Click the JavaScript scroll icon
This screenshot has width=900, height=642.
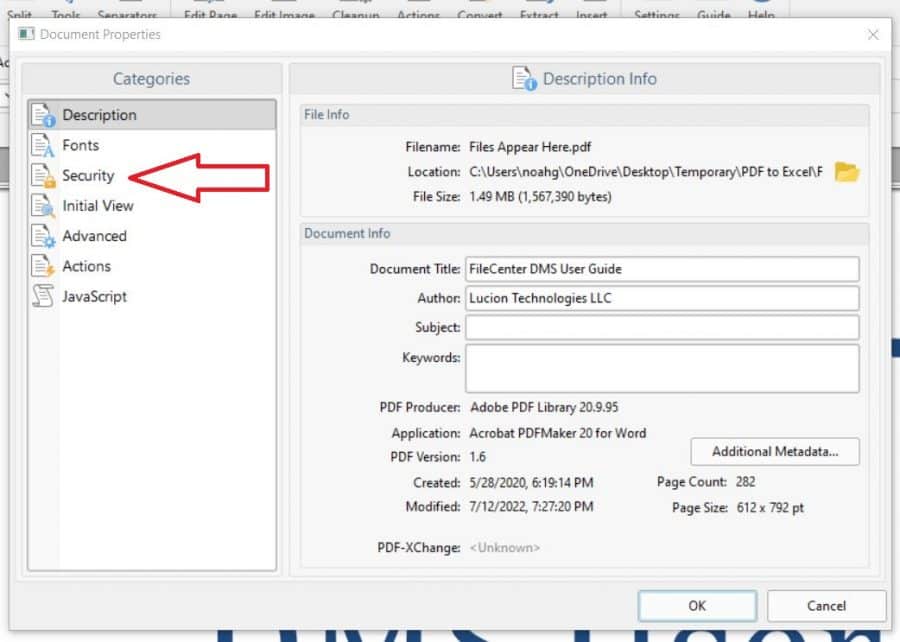pos(44,296)
